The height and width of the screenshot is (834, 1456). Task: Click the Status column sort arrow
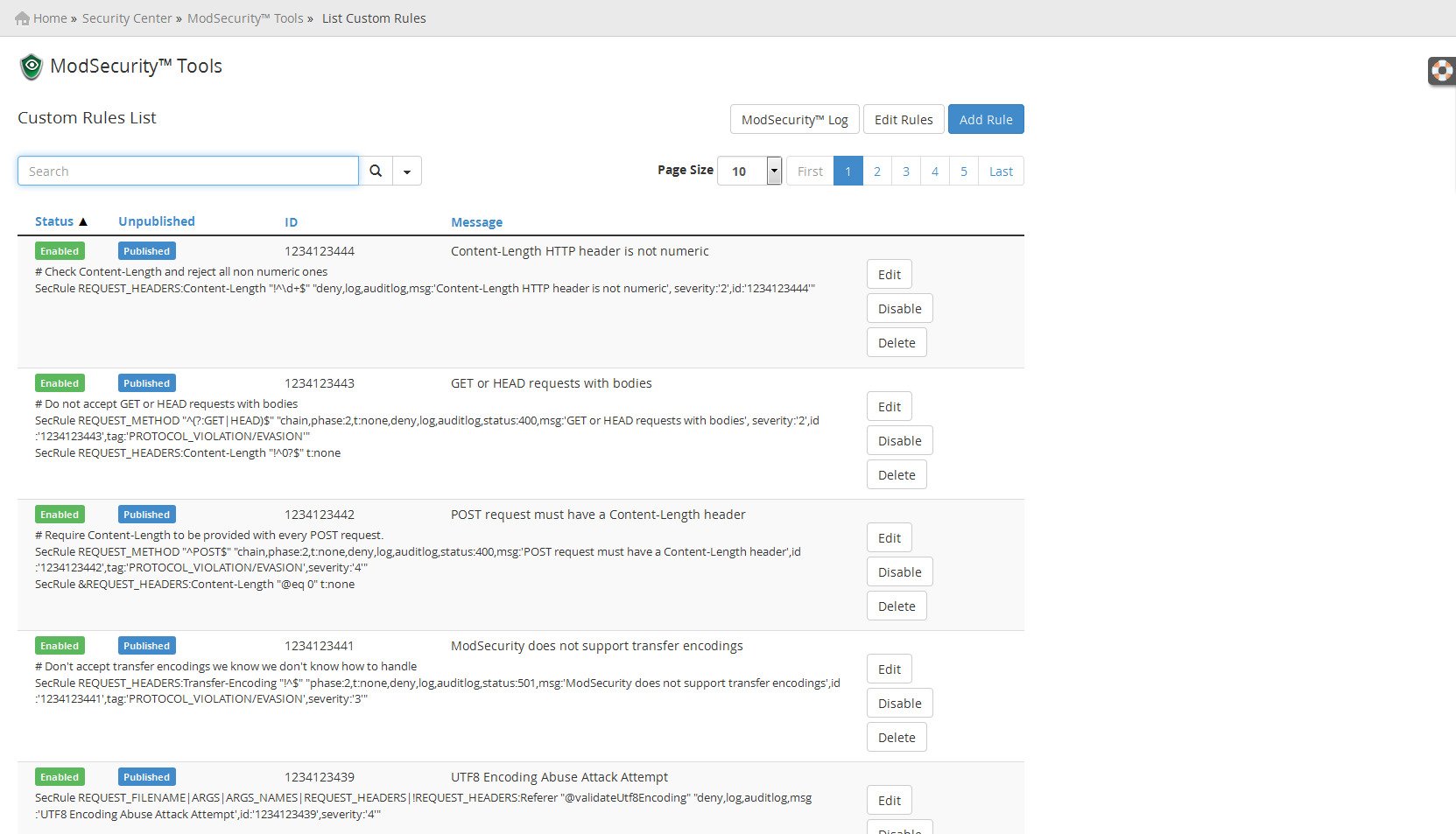pos(83,221)
